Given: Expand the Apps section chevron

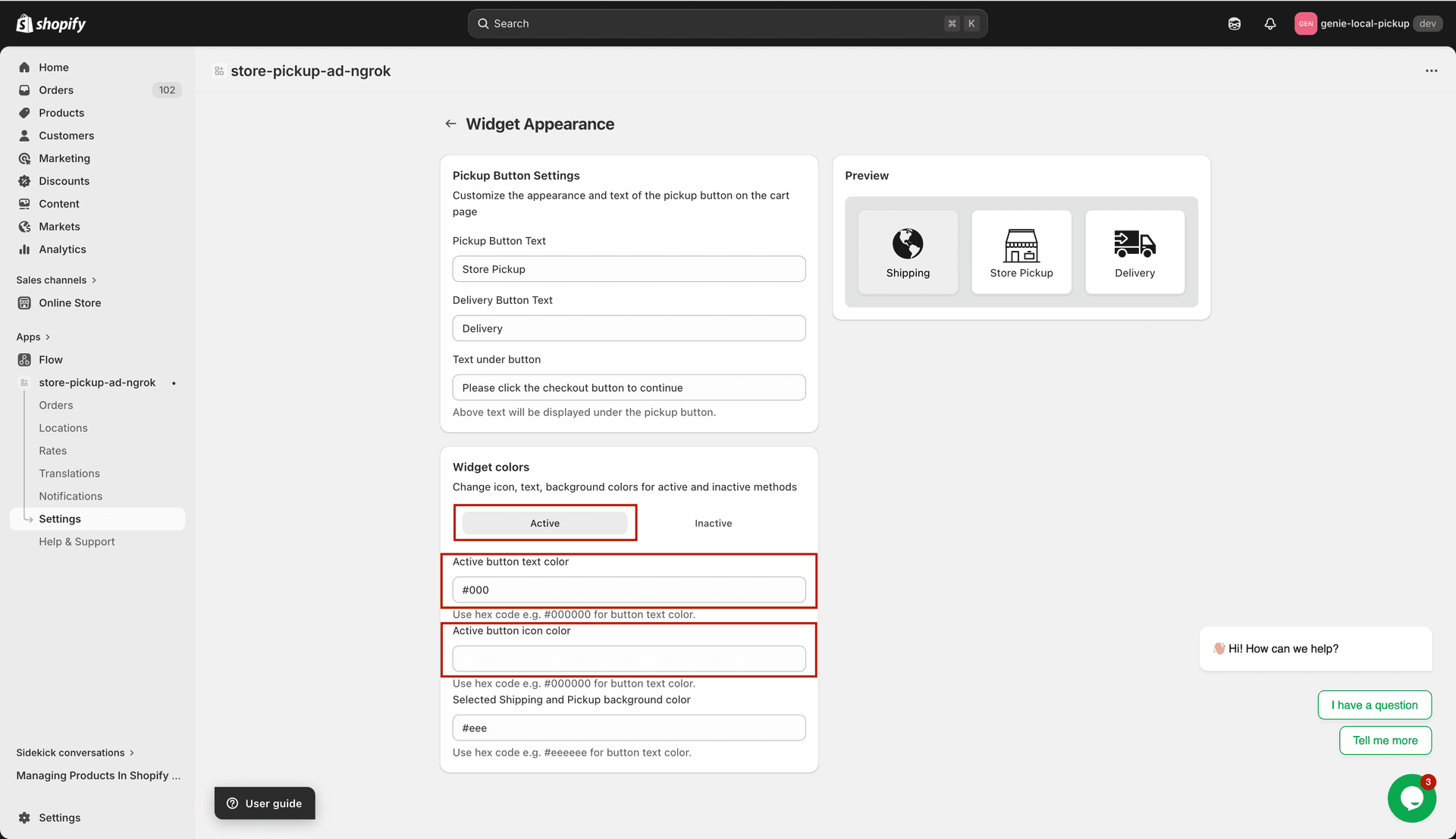Looking at the screenshot, I should pos(47,337).
